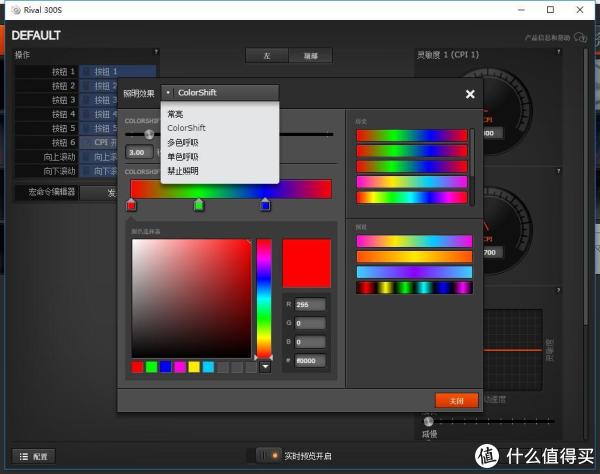Pick a shade in the saturation square
This screenshot has width=600, height=474.
point(191,298)
